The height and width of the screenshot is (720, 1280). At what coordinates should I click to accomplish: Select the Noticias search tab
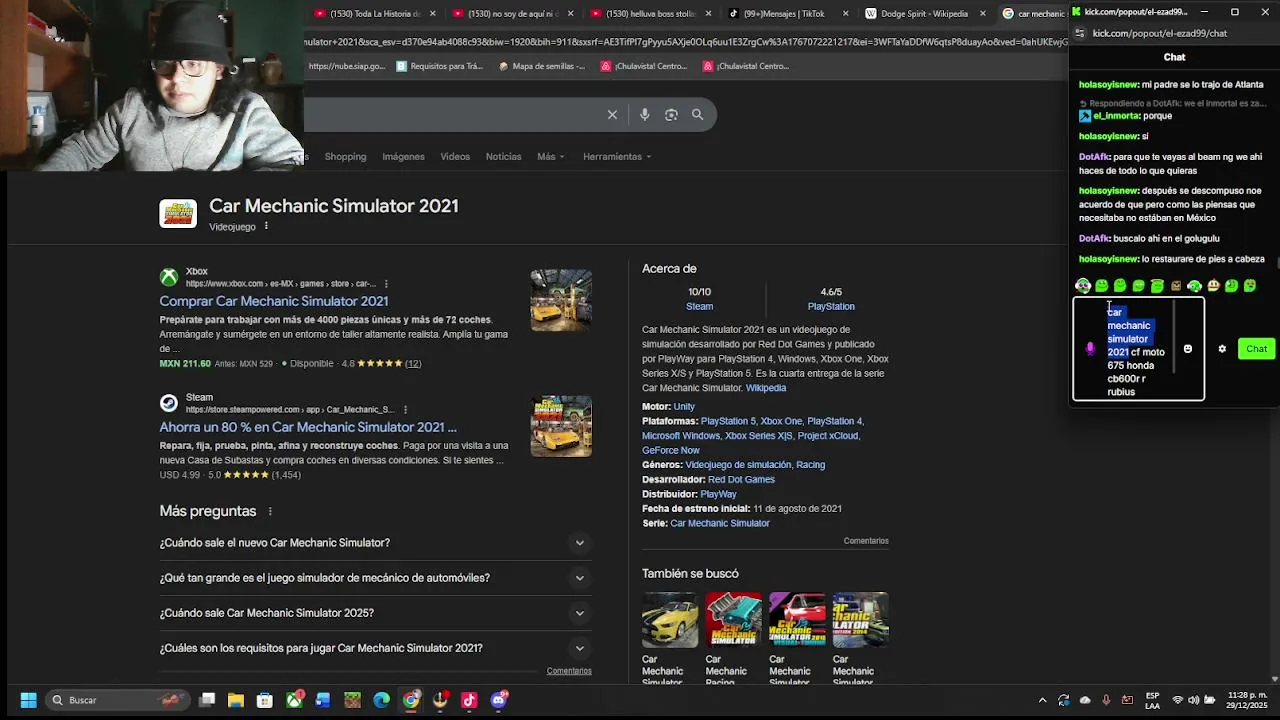tap(503, 157)
